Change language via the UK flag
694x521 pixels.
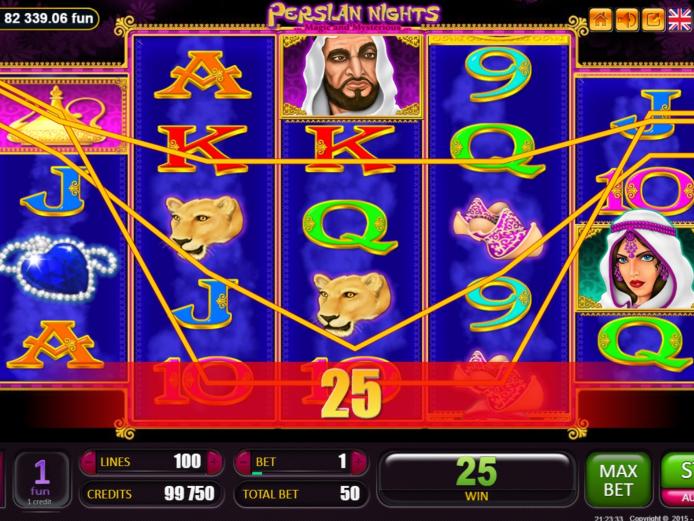tap(679, 20)
